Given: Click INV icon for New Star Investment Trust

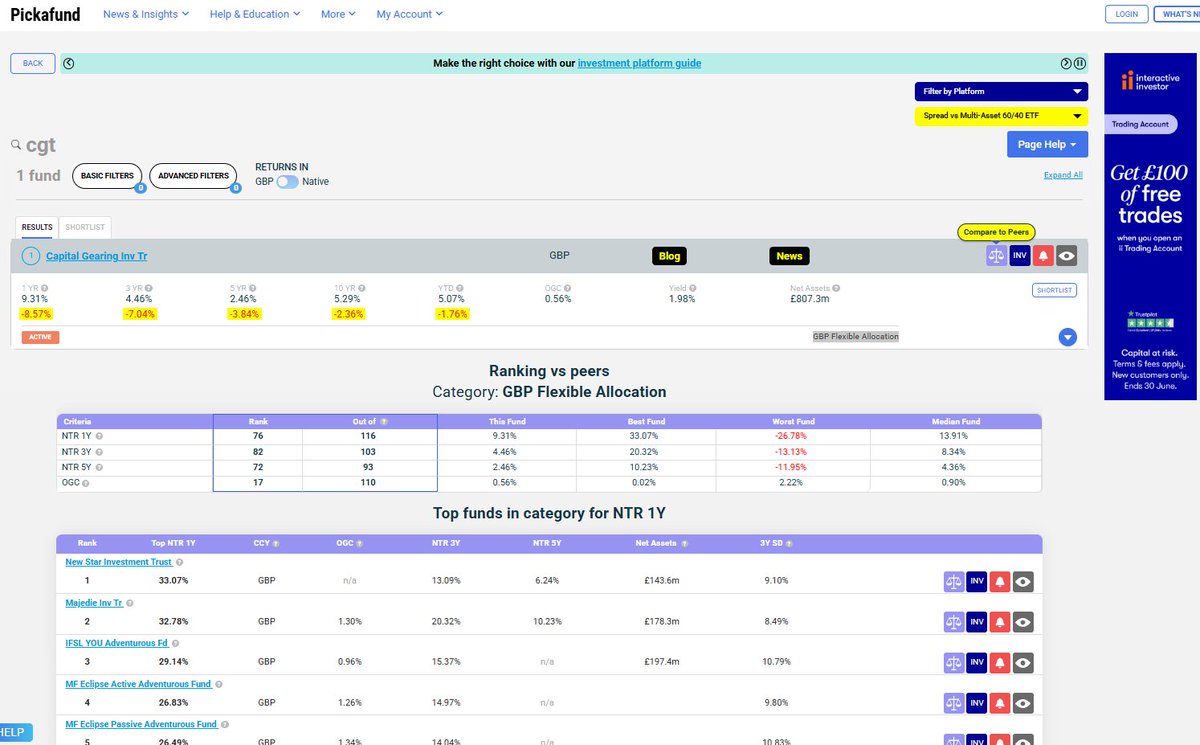Looking at the screenshot, I should 978,581.
